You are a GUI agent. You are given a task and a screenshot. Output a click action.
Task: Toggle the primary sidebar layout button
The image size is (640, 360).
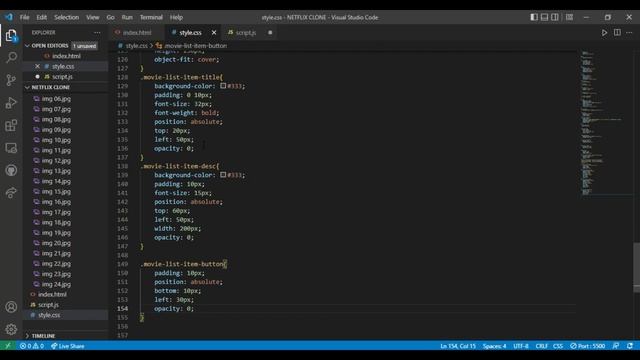pyautogui.click(x=534, y=17)
